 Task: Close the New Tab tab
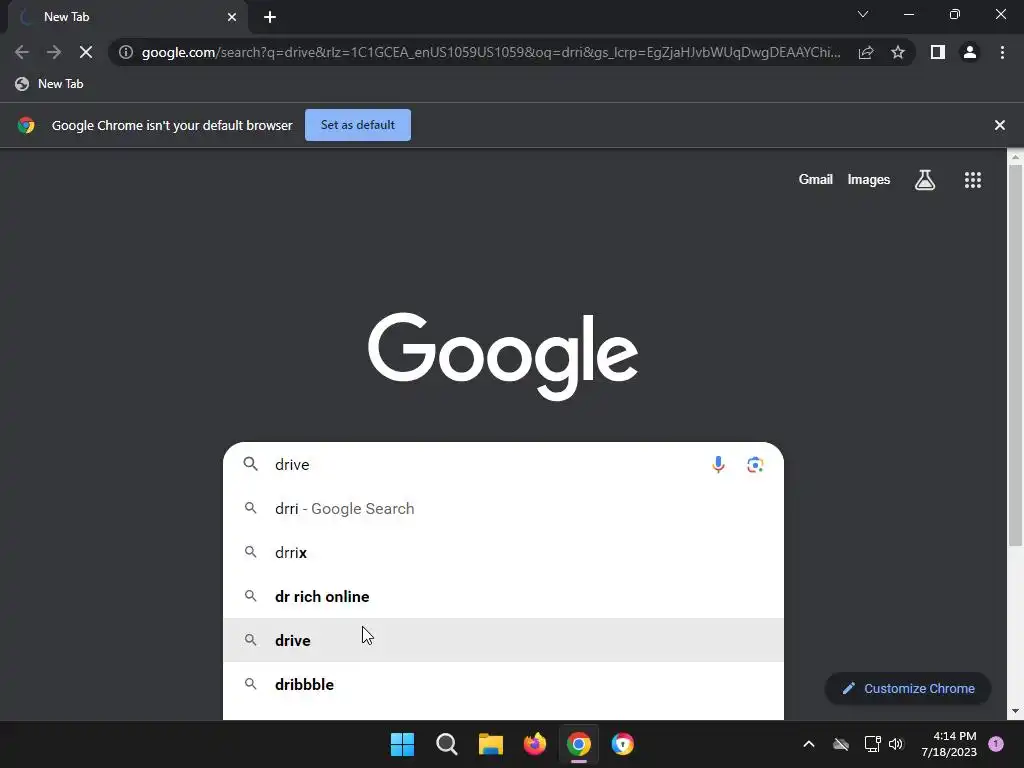pyautogui.click(x=232, y=17)
